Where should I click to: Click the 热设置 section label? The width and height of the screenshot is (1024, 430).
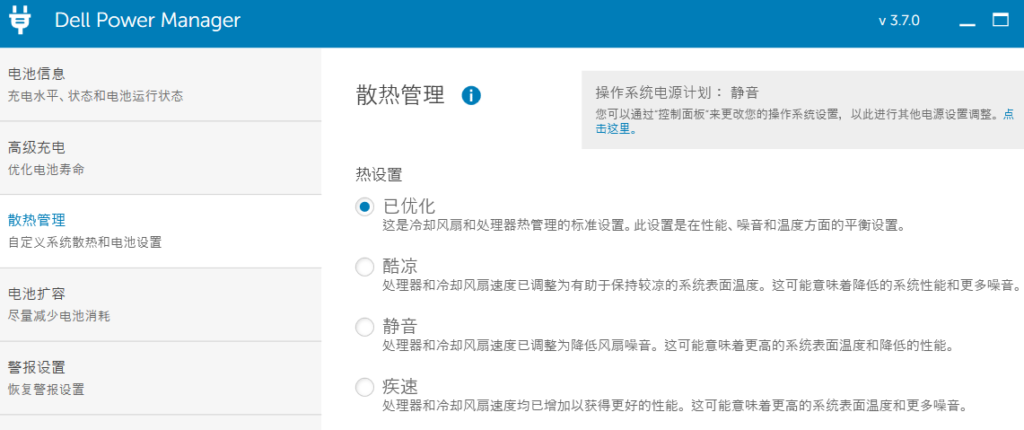[x=379, y=174]
